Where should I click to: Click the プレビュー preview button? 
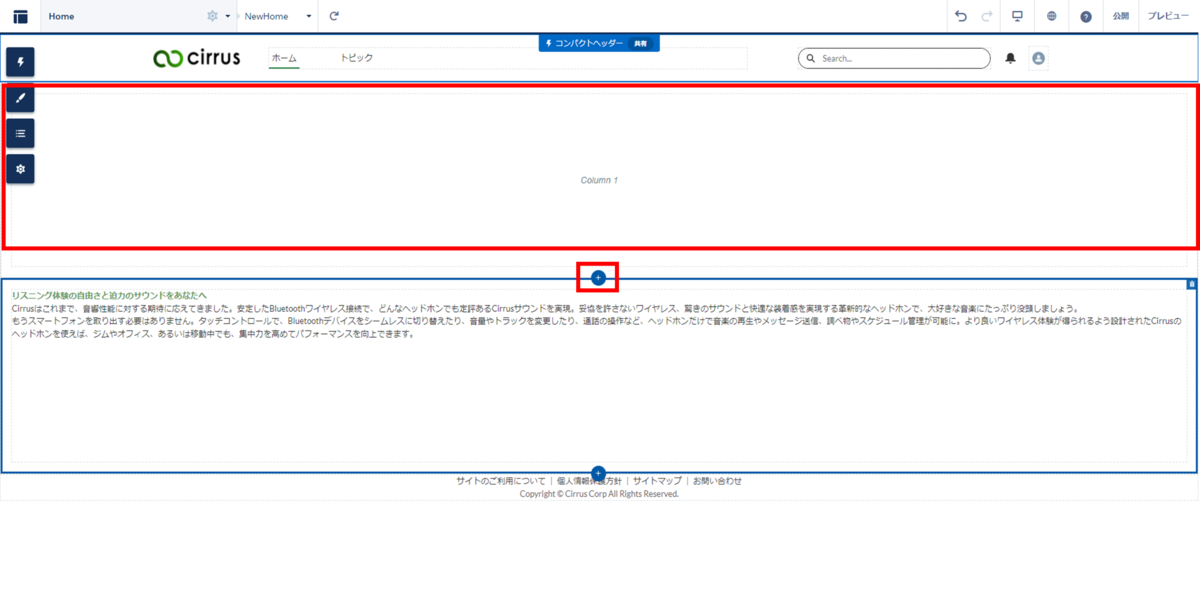(1168, 16)
